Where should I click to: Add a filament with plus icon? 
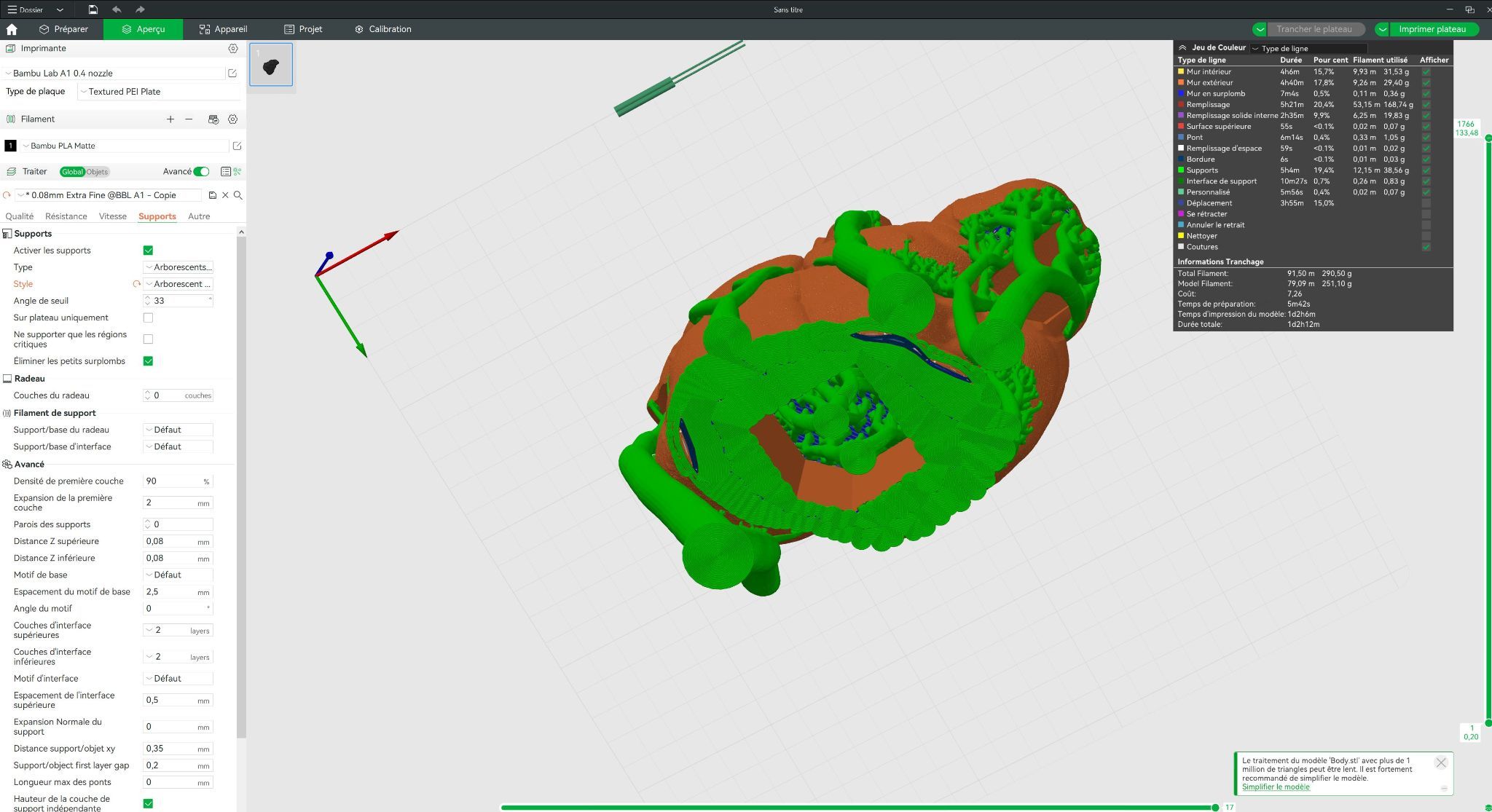(x=170, y=119)
